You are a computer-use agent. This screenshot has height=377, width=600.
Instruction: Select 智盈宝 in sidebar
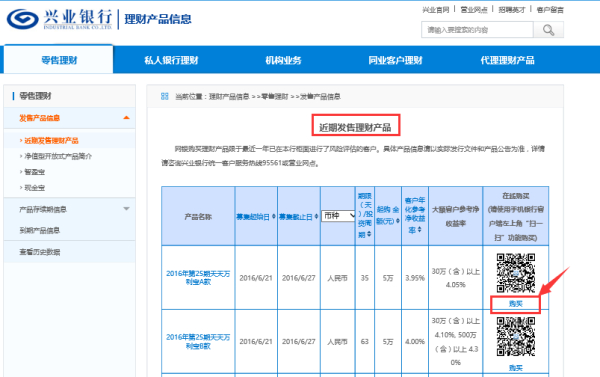(x=34, y=172)
